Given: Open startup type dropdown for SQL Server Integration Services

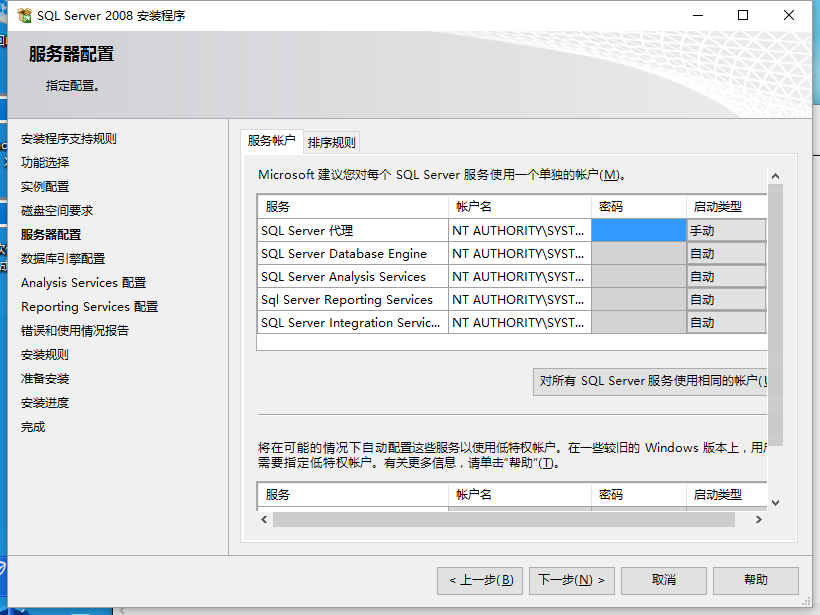Looking at the screenshot, I should click(x=727, y=323).
